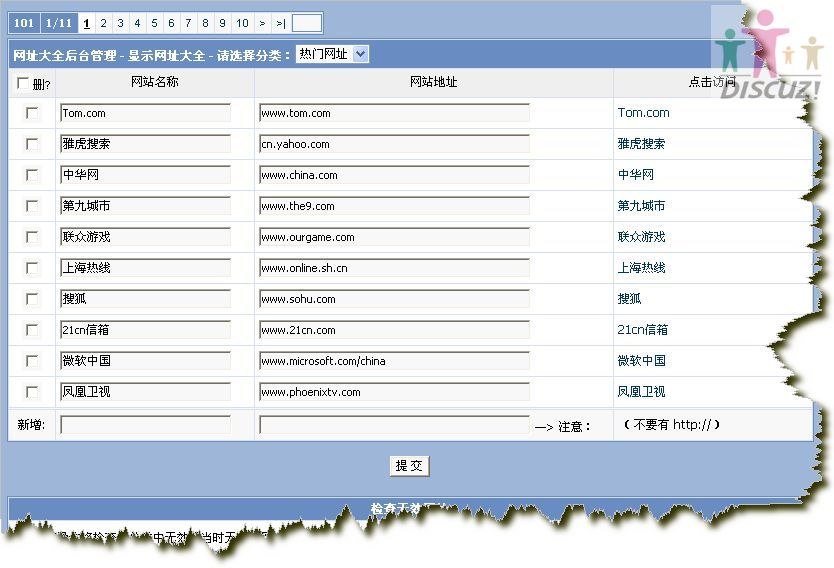
Task: Check the delete box for 联众游戏 row
Action: (32, 237)
